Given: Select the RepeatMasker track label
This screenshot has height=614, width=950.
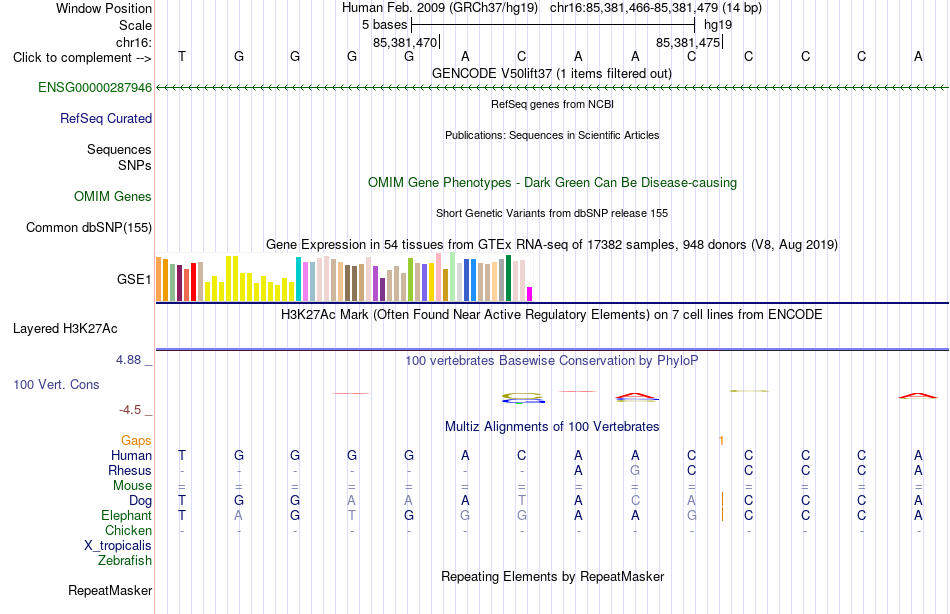Looking at the screenshot, I should pos(110,590).
